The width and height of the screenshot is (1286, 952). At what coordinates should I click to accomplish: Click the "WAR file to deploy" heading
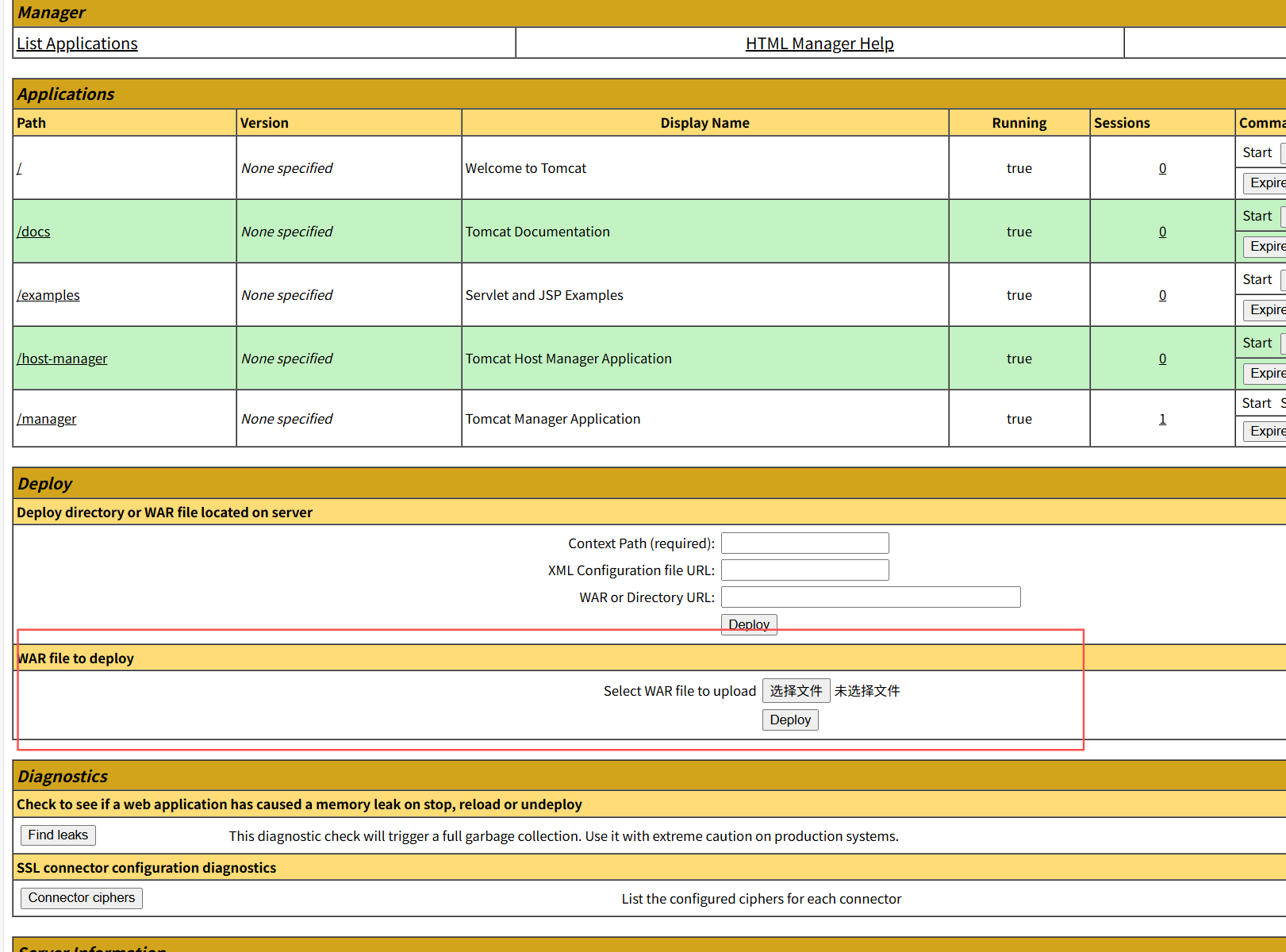75,658
